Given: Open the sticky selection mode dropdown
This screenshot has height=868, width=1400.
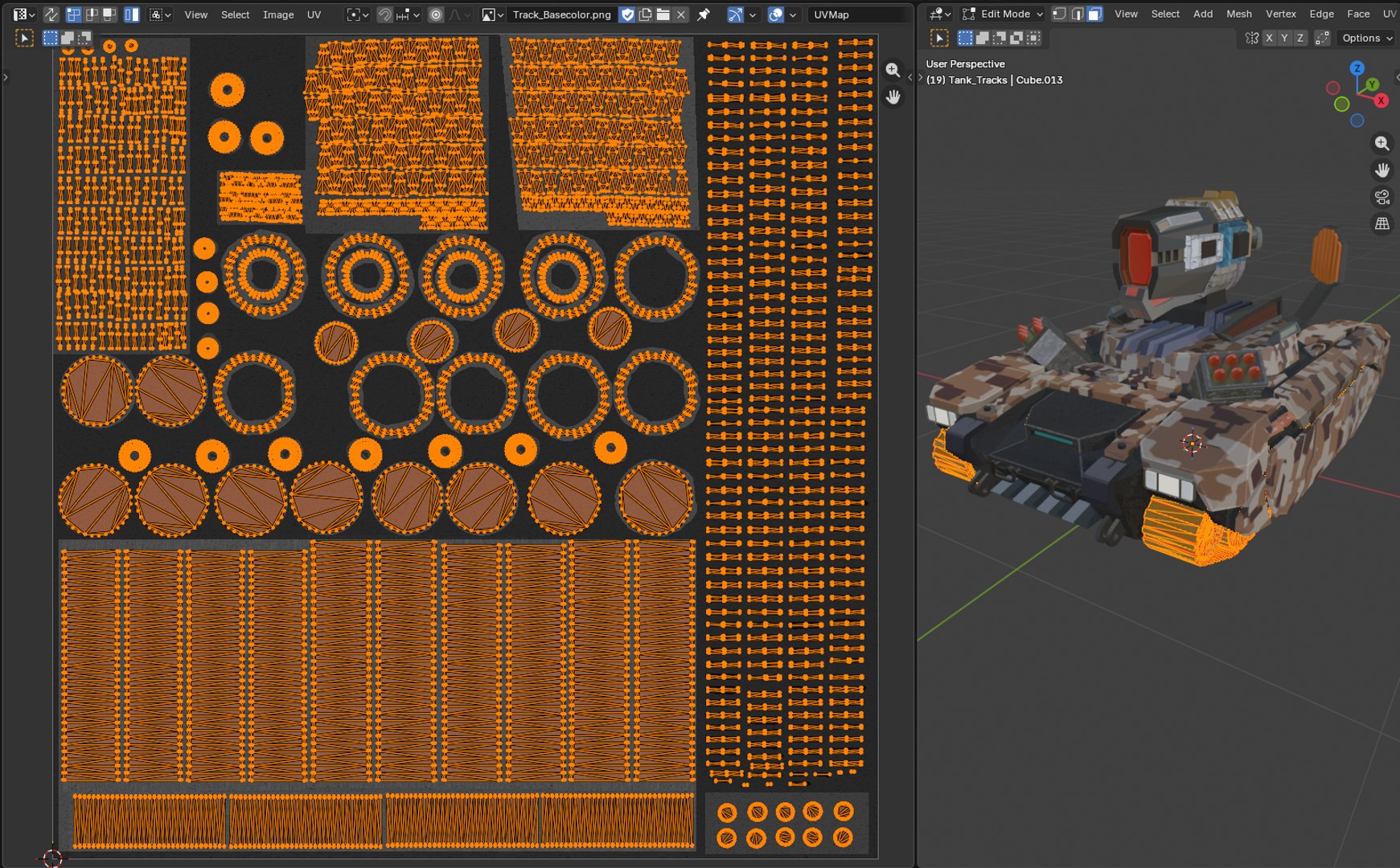Looking at the screenshot, I should click(x=160, y=14).
